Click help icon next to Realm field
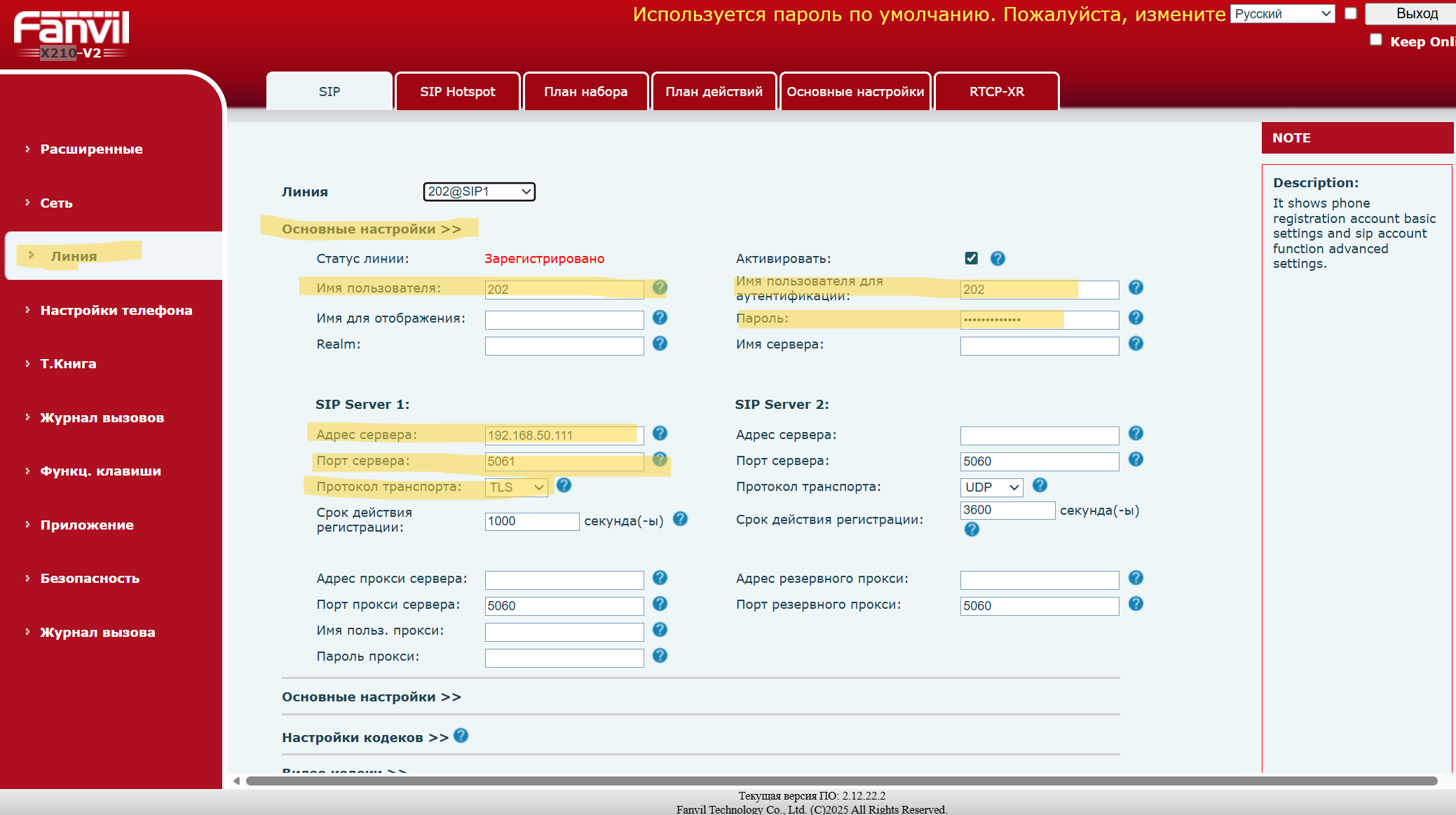Image resolution: width=1456 pixels, height=815 pixels. point(660,344)
